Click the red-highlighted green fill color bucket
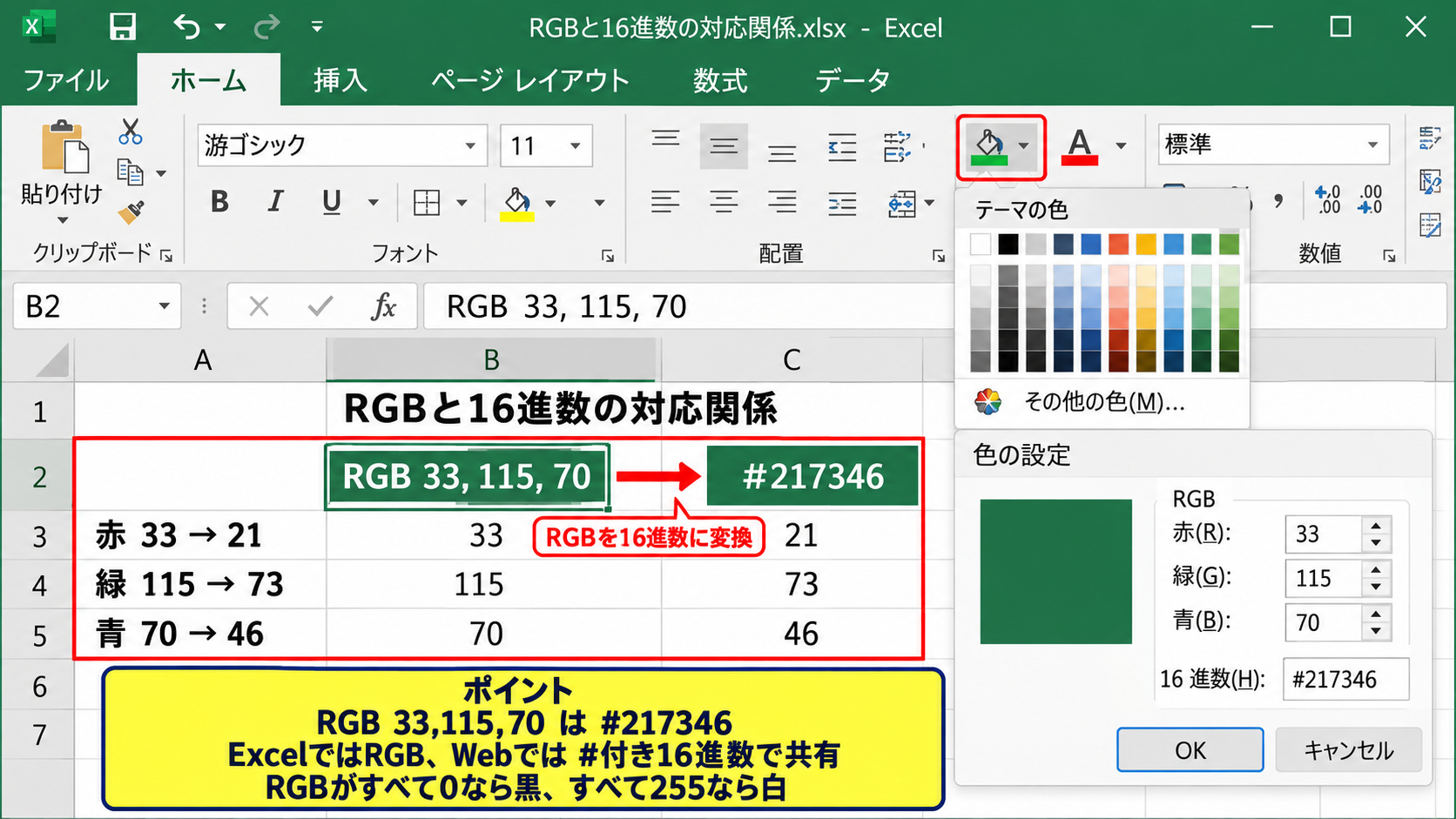Viewport: 1456px width, 819px height. (x=988, y=147)
